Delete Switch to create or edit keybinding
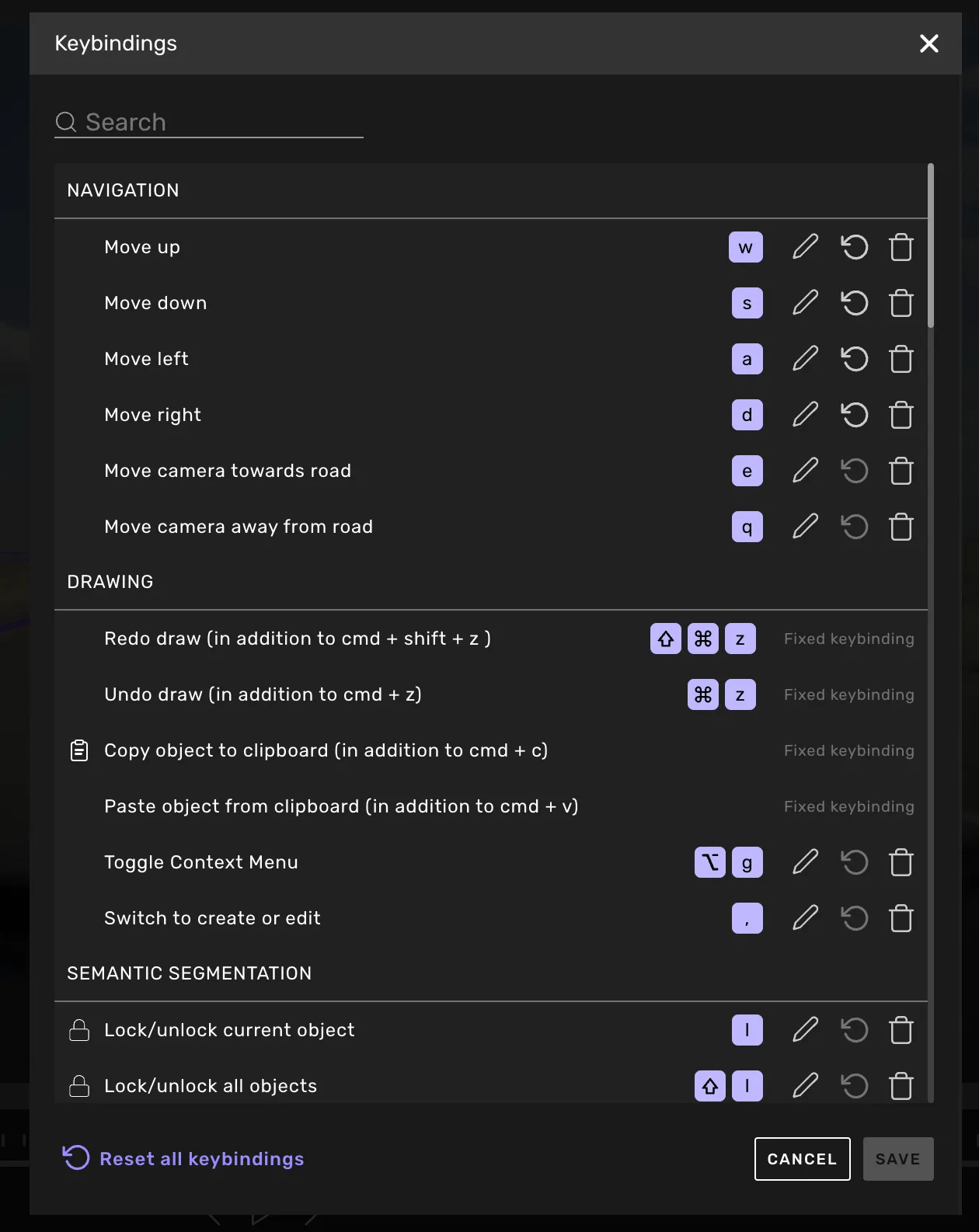979x1232 pixels. (x=901, y=918)
